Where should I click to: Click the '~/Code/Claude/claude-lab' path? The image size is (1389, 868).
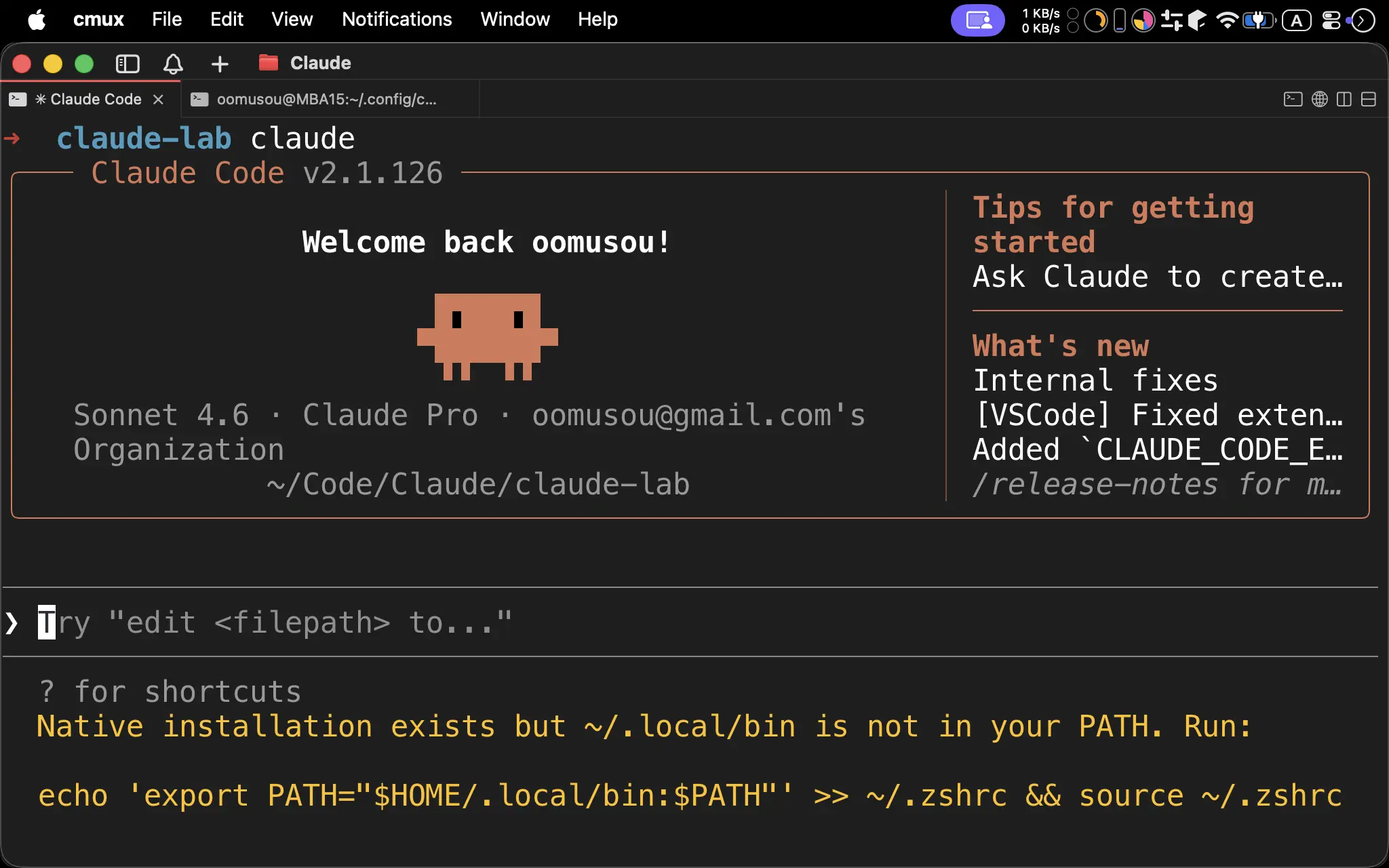click(x=478, y=484)
